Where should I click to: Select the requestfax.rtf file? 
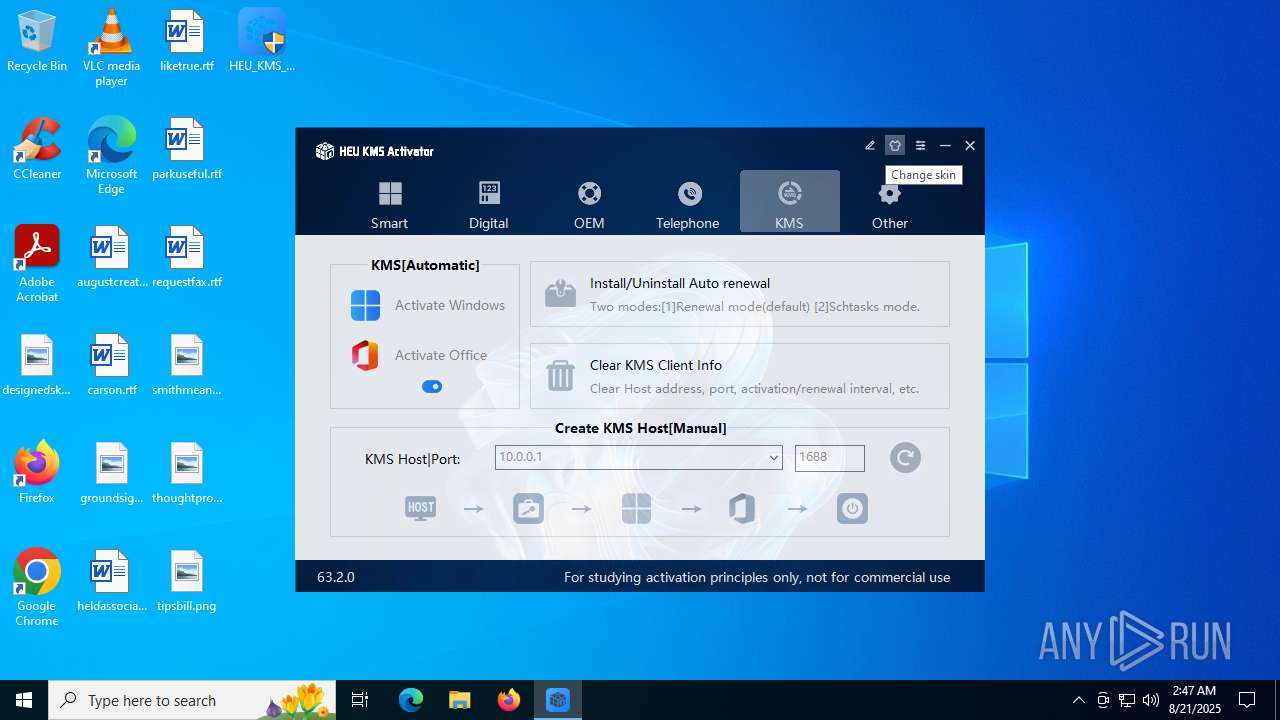(186, 258)
